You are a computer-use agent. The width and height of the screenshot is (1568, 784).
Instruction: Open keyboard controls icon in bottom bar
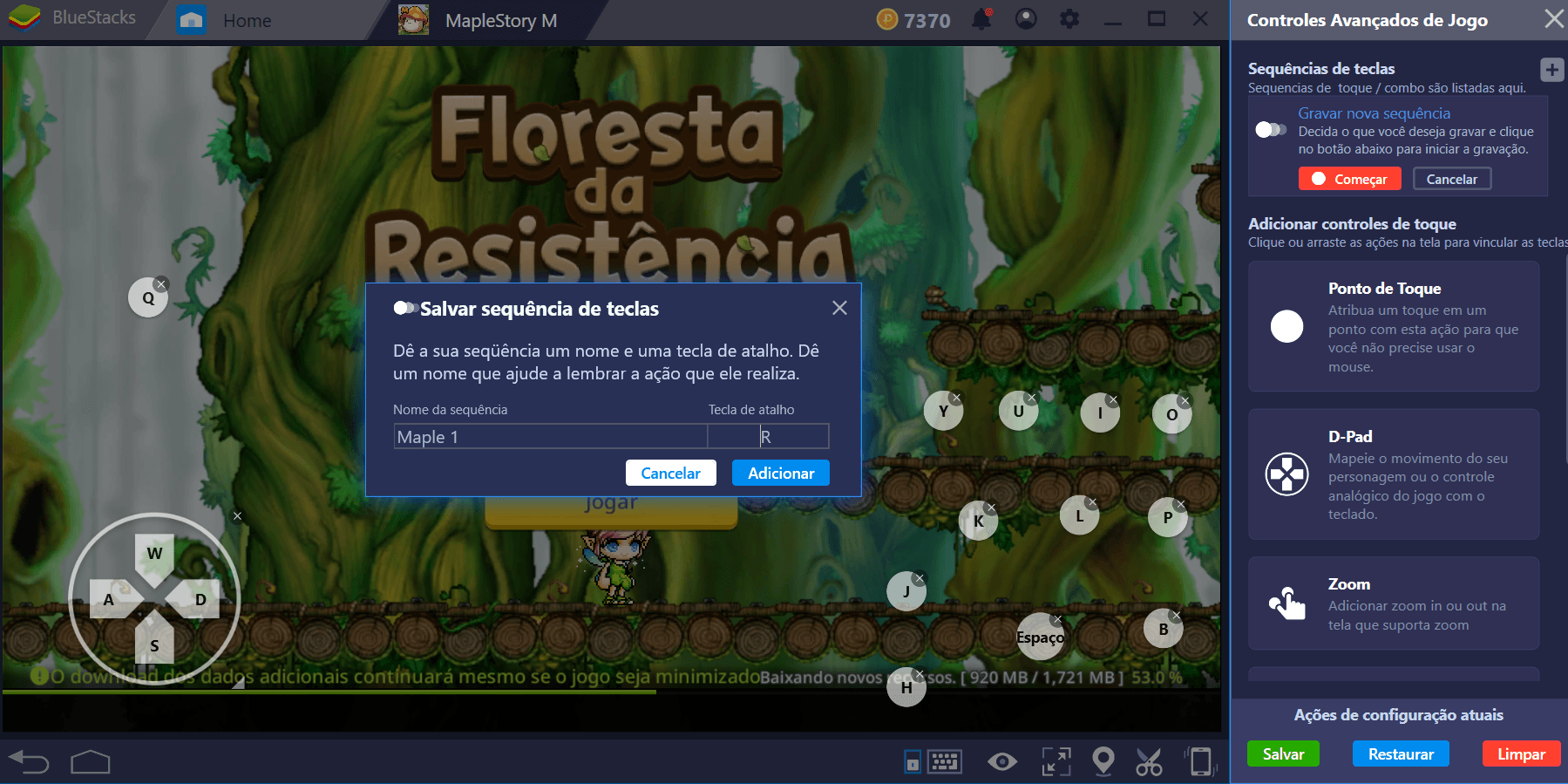(944, 762)
